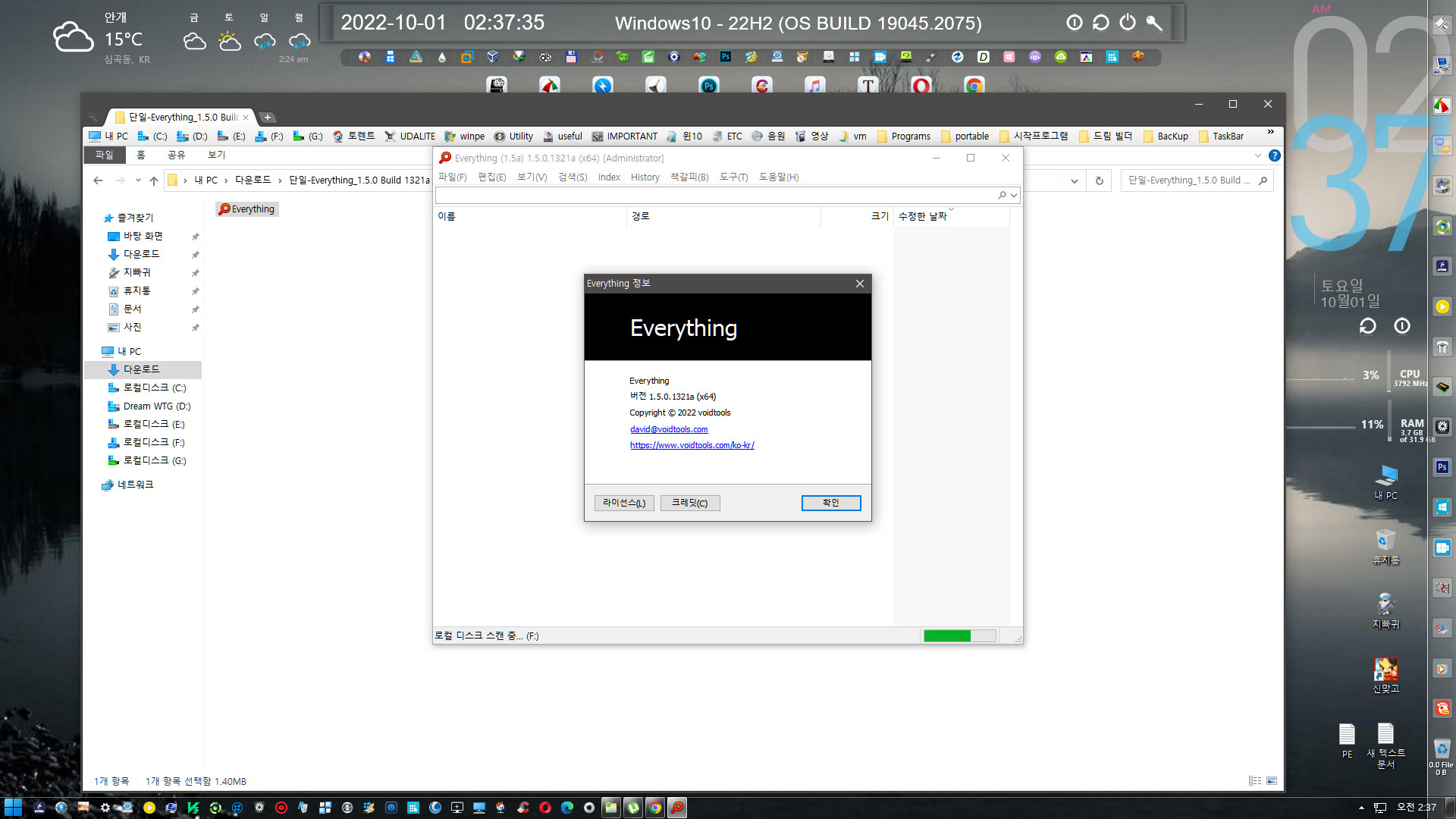Click the 확인 button in Everything info dialog

pyautogui.click(x=831, y=503)
